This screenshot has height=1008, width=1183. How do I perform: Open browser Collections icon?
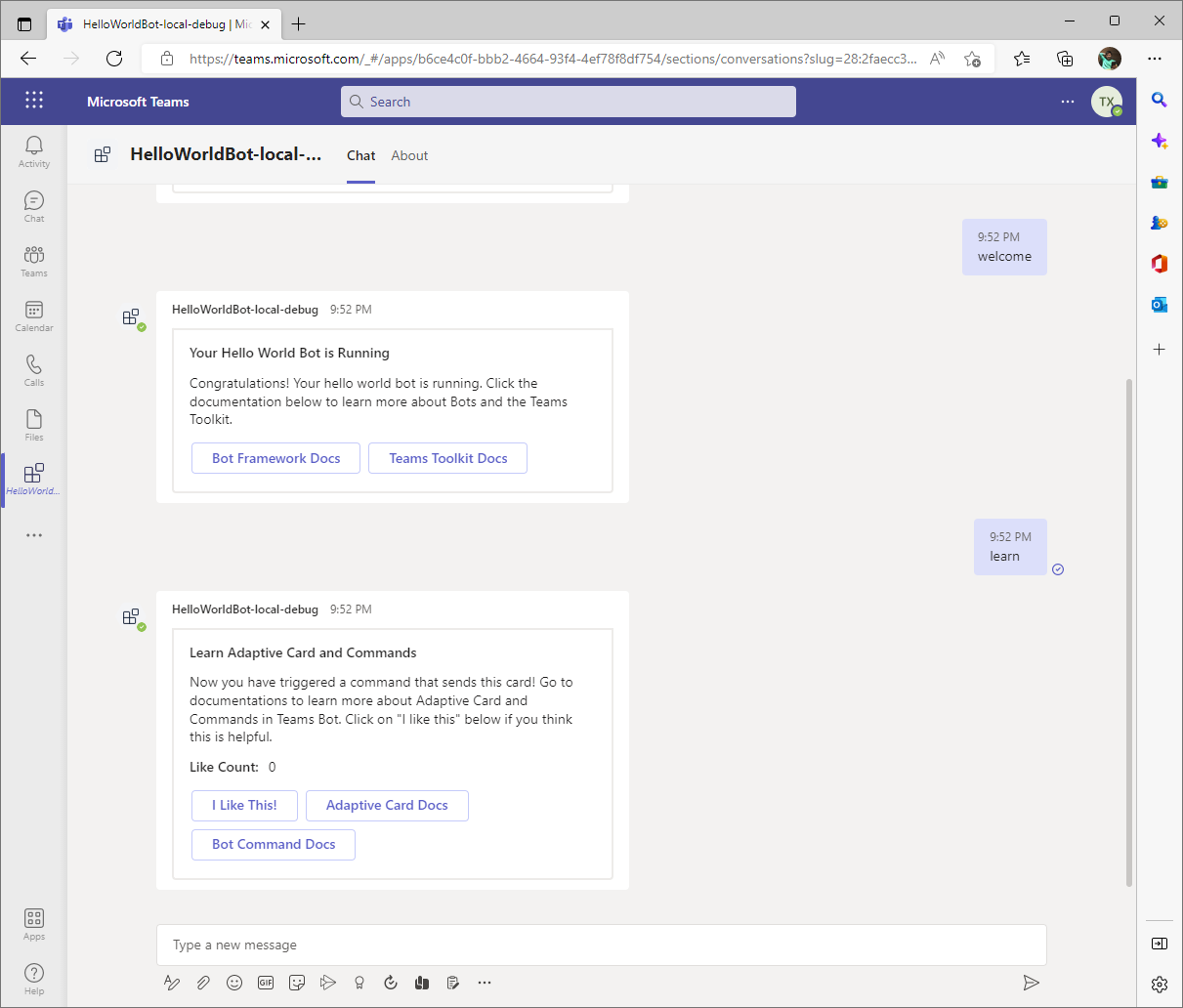(1065, 59)
